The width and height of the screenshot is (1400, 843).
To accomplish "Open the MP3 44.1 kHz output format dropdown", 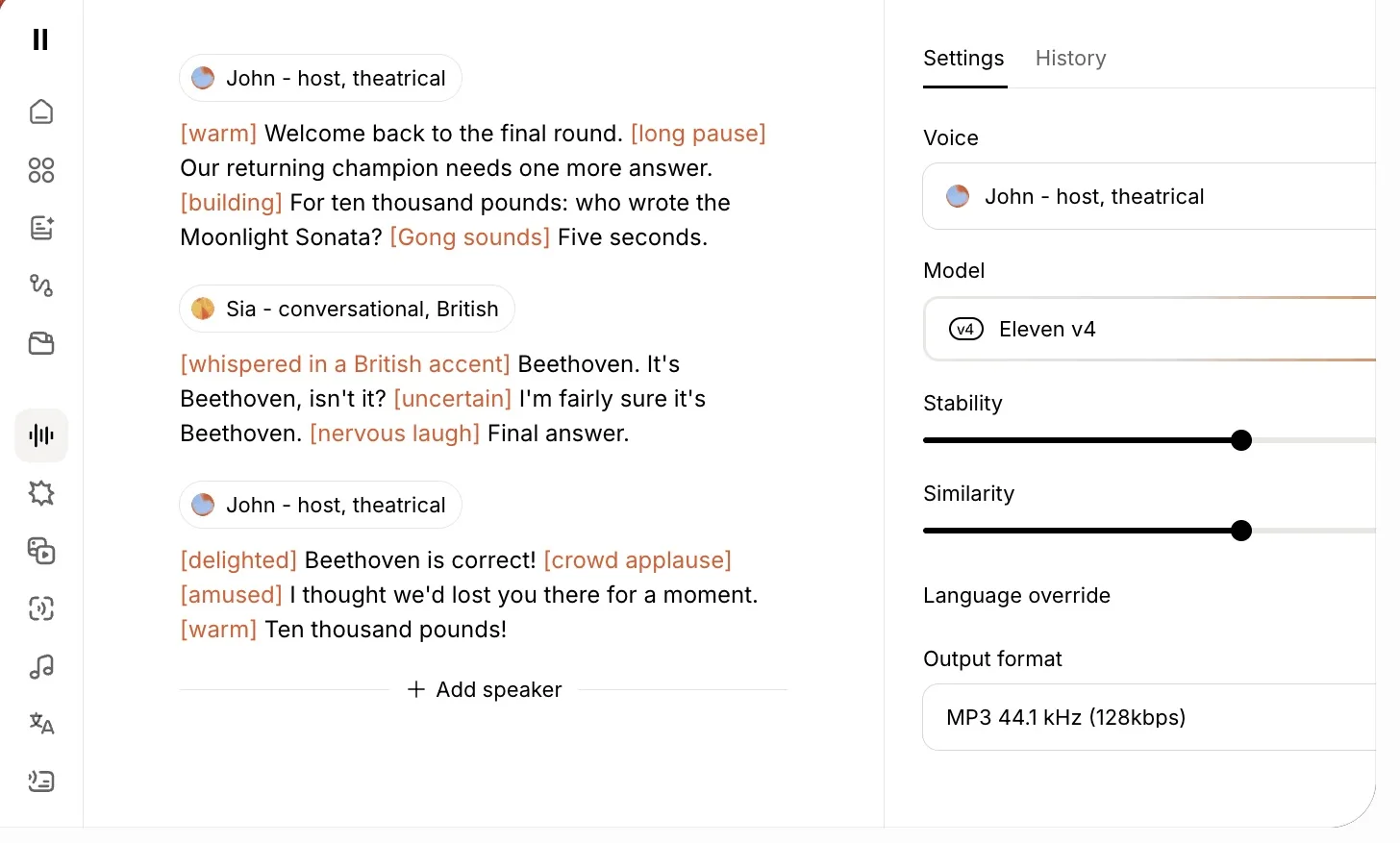I will (x=1149, y=717).
